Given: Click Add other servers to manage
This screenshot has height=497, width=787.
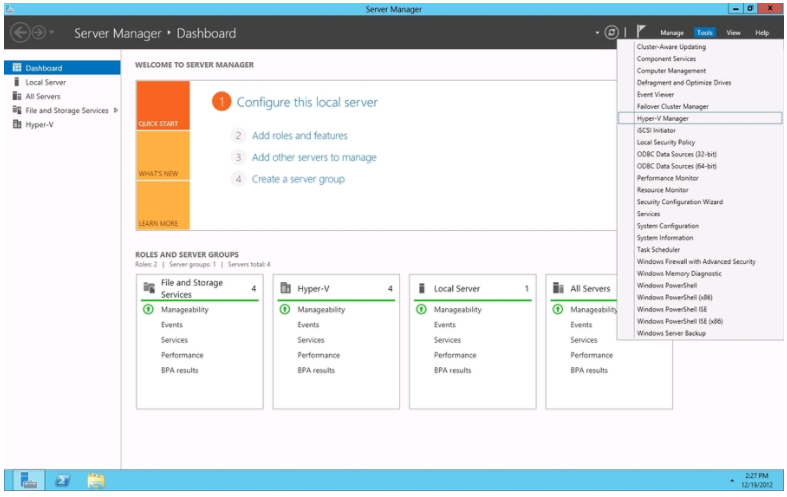Looking at the screenshot, I should click(x=314, y=157).
